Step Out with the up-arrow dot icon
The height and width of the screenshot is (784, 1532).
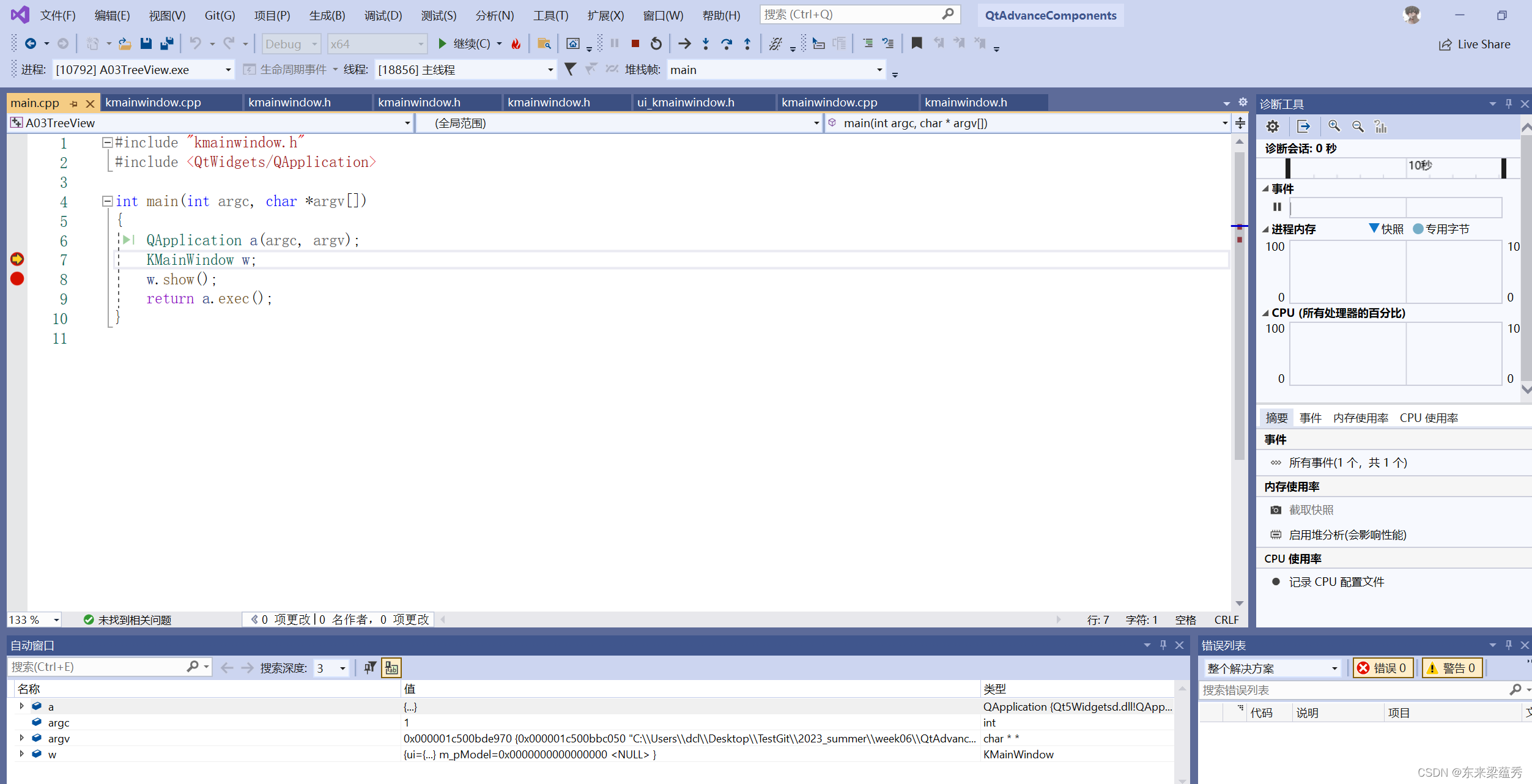point(747,43)
